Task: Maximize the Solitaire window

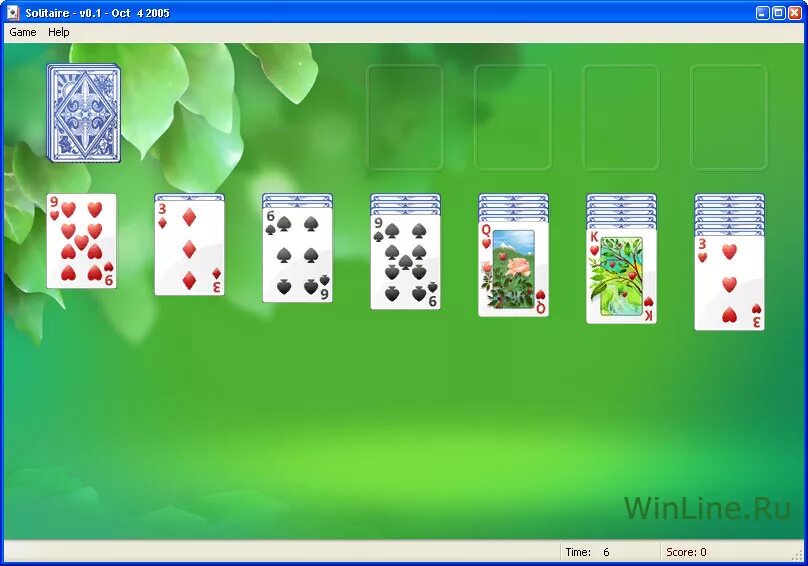Action: tap(779, 13)
